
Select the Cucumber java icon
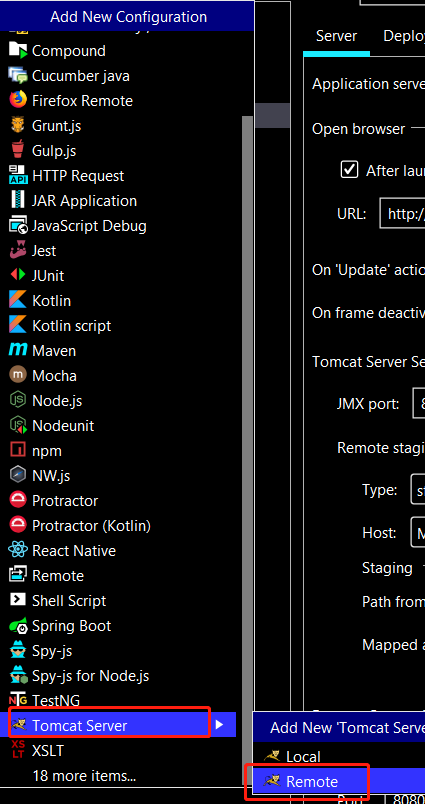coord(18,76)
